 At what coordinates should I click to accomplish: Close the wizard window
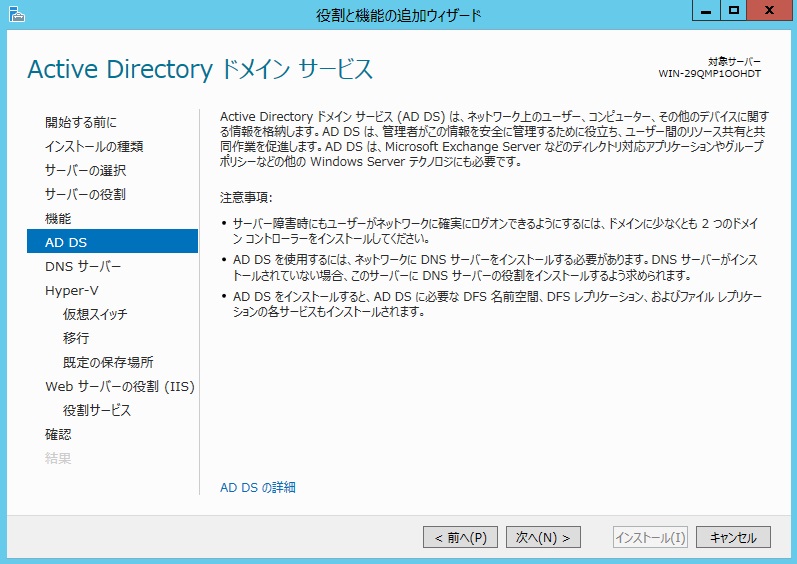click(x=770, y=10)
